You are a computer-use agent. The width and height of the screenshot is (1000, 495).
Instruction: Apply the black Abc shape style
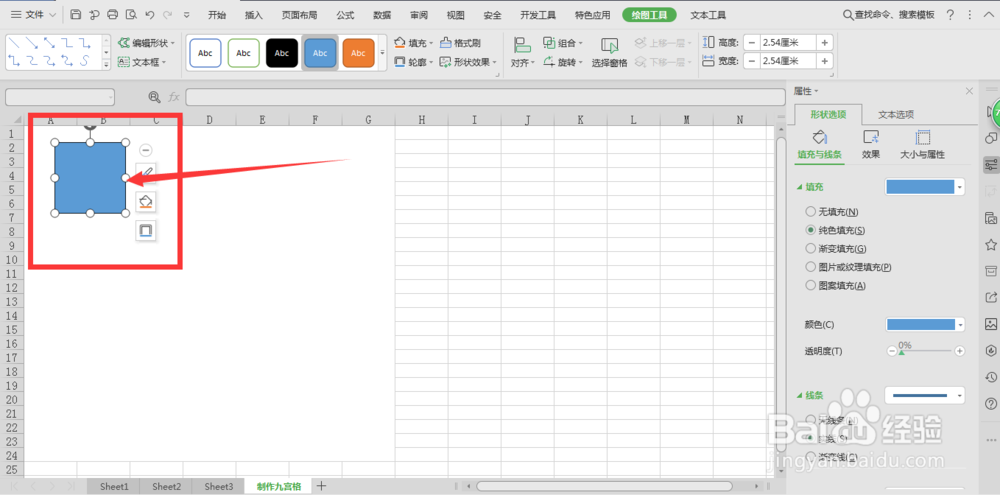coord(281,53)
